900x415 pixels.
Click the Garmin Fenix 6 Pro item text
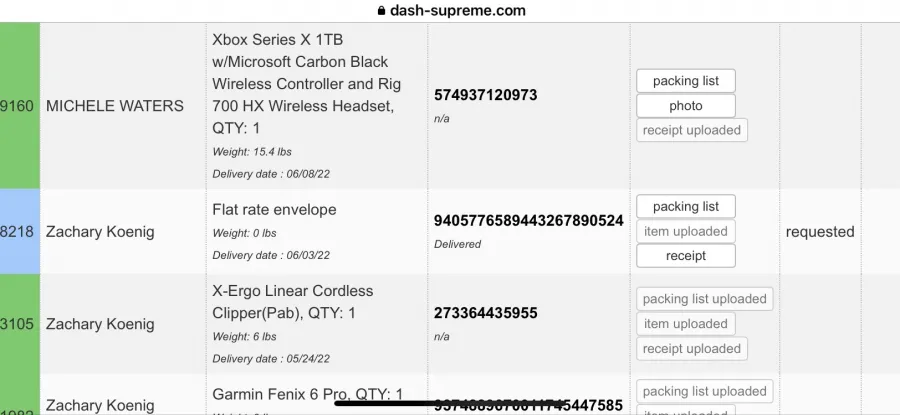[308, 394]
